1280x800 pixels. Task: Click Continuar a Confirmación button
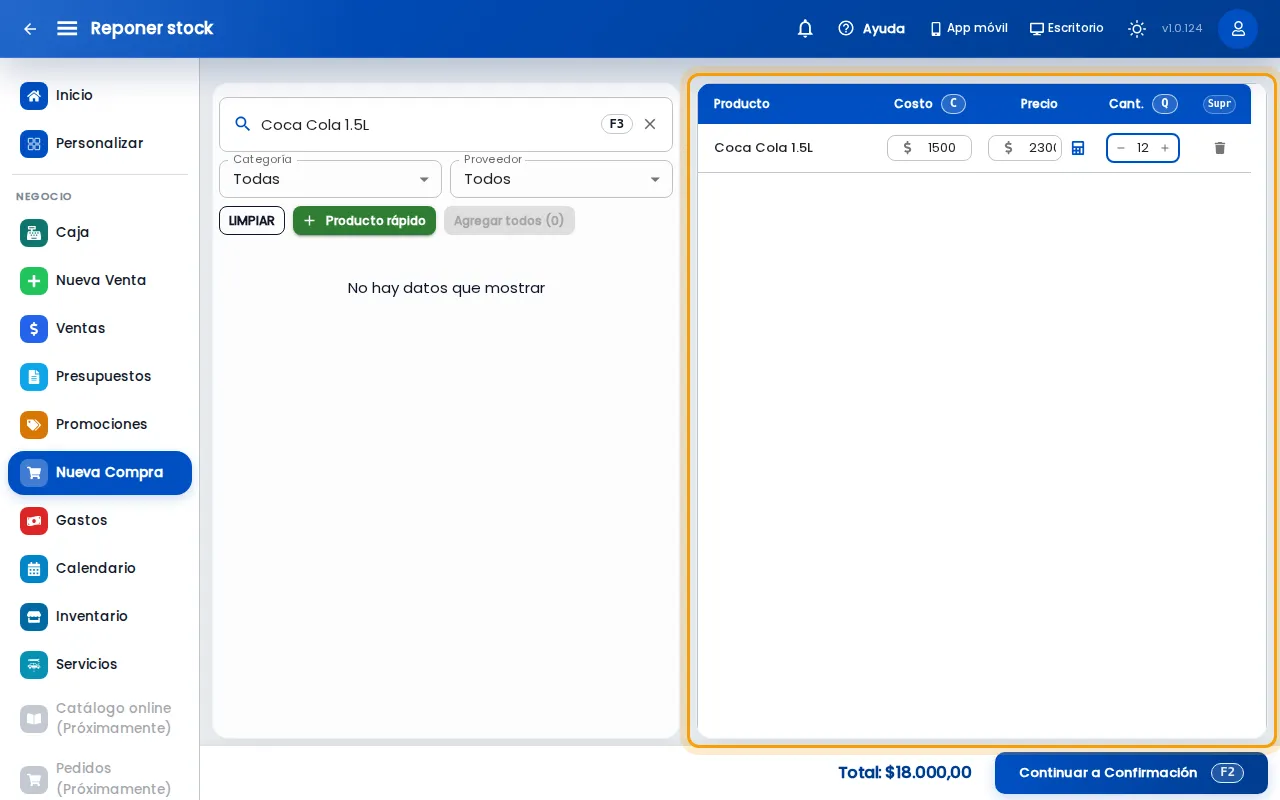coord(1131,773)
